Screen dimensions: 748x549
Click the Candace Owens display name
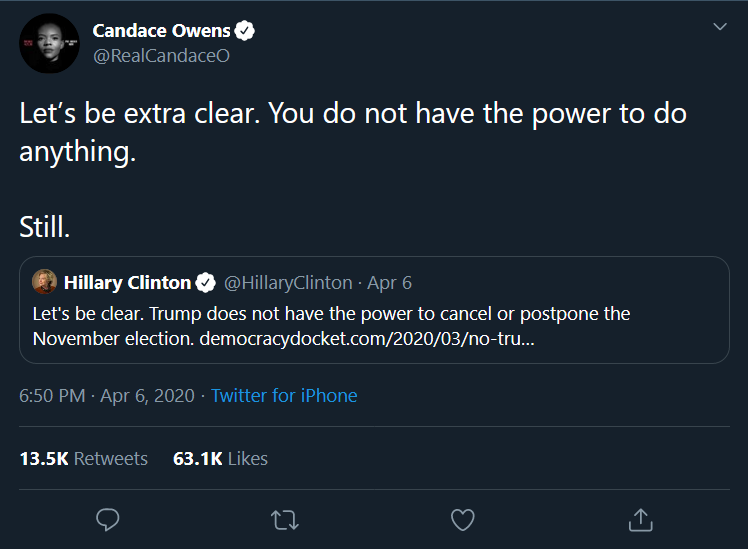point(161,31)
